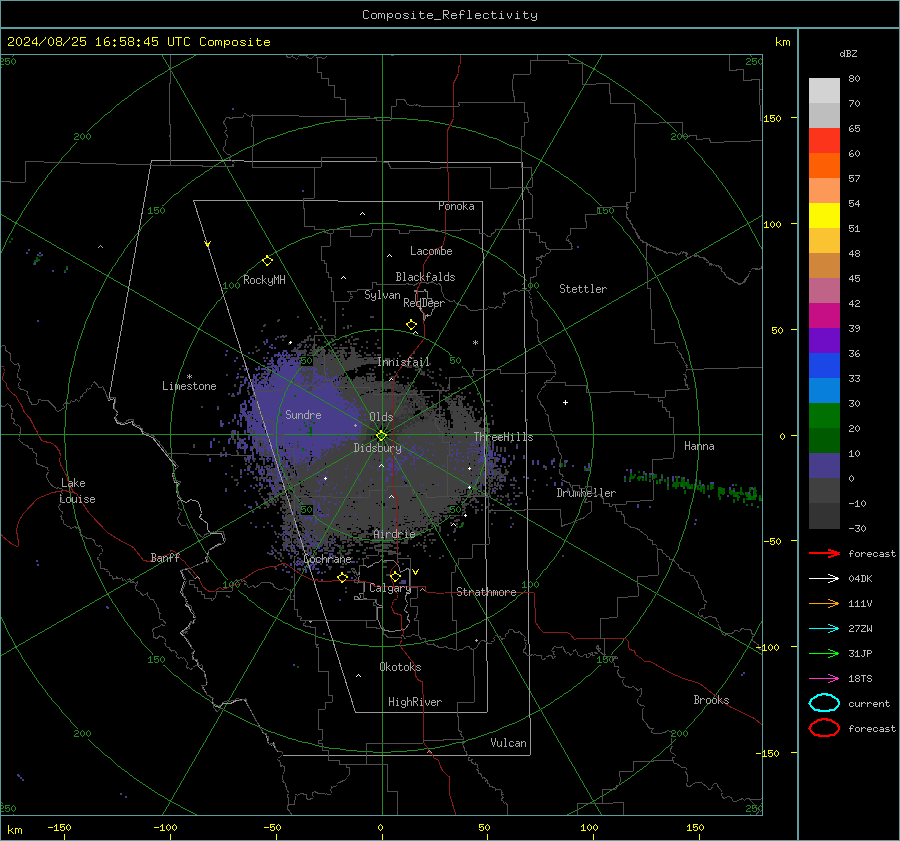Select the orange 111V arrow icon
Screen dimensions: 900x841
(x=824, y=603)
